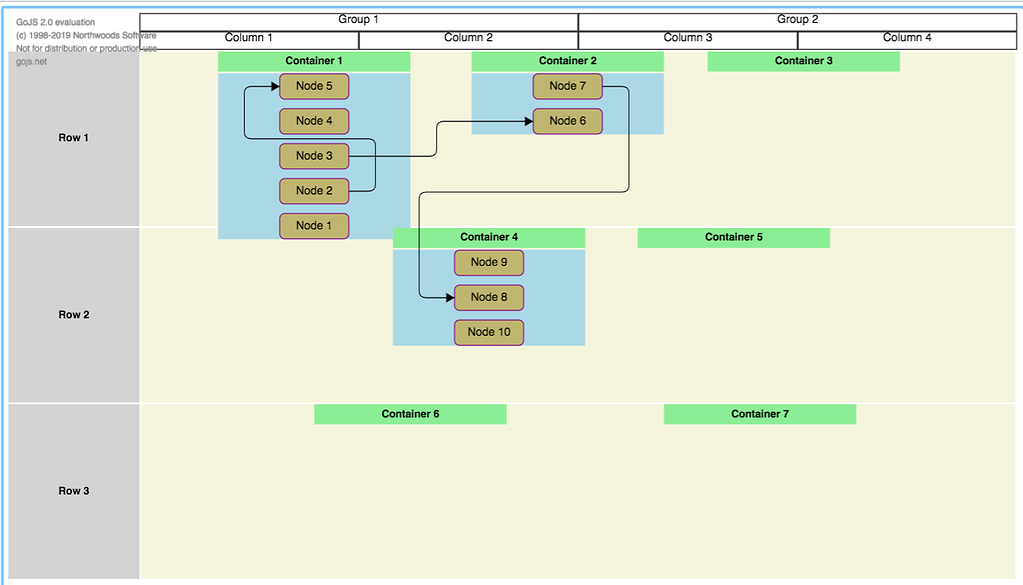The width and height of the screenshot is (1023, 585).
Task: Click the Group 1 header
Action: point(358,19)
